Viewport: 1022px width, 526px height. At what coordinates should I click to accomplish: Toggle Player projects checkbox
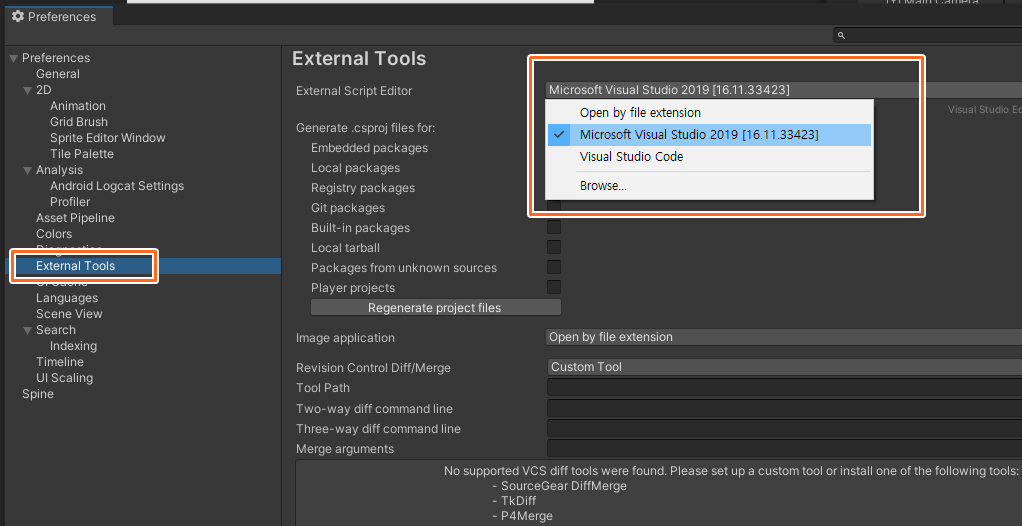(x=553, y=287)
